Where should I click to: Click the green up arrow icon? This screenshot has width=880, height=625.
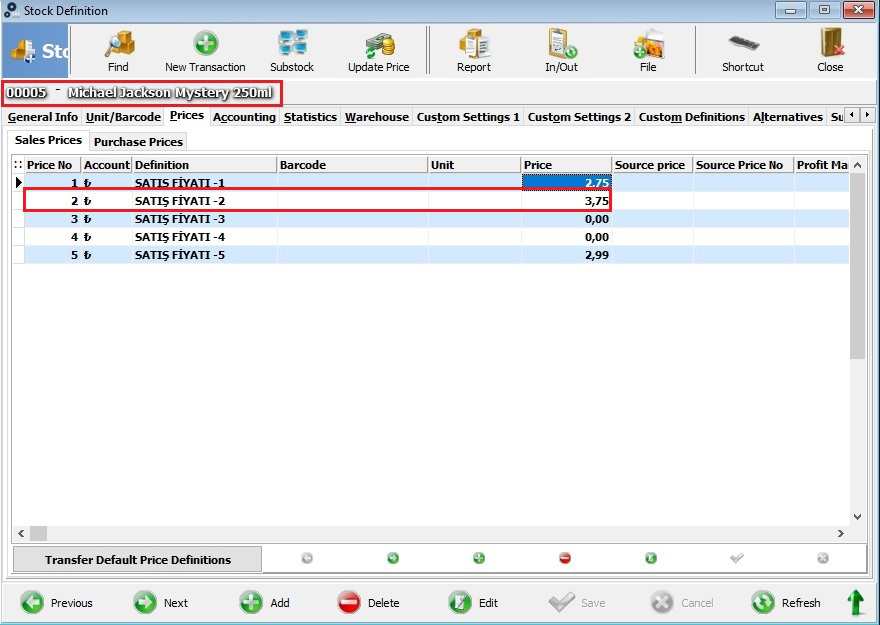pyautogui.click(x=855, y=603)
